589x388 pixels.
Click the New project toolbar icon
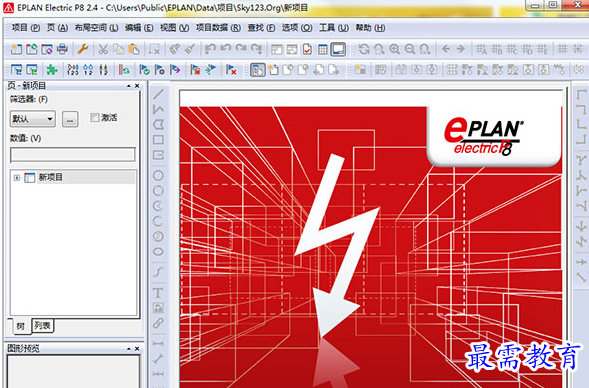(16, 49)
